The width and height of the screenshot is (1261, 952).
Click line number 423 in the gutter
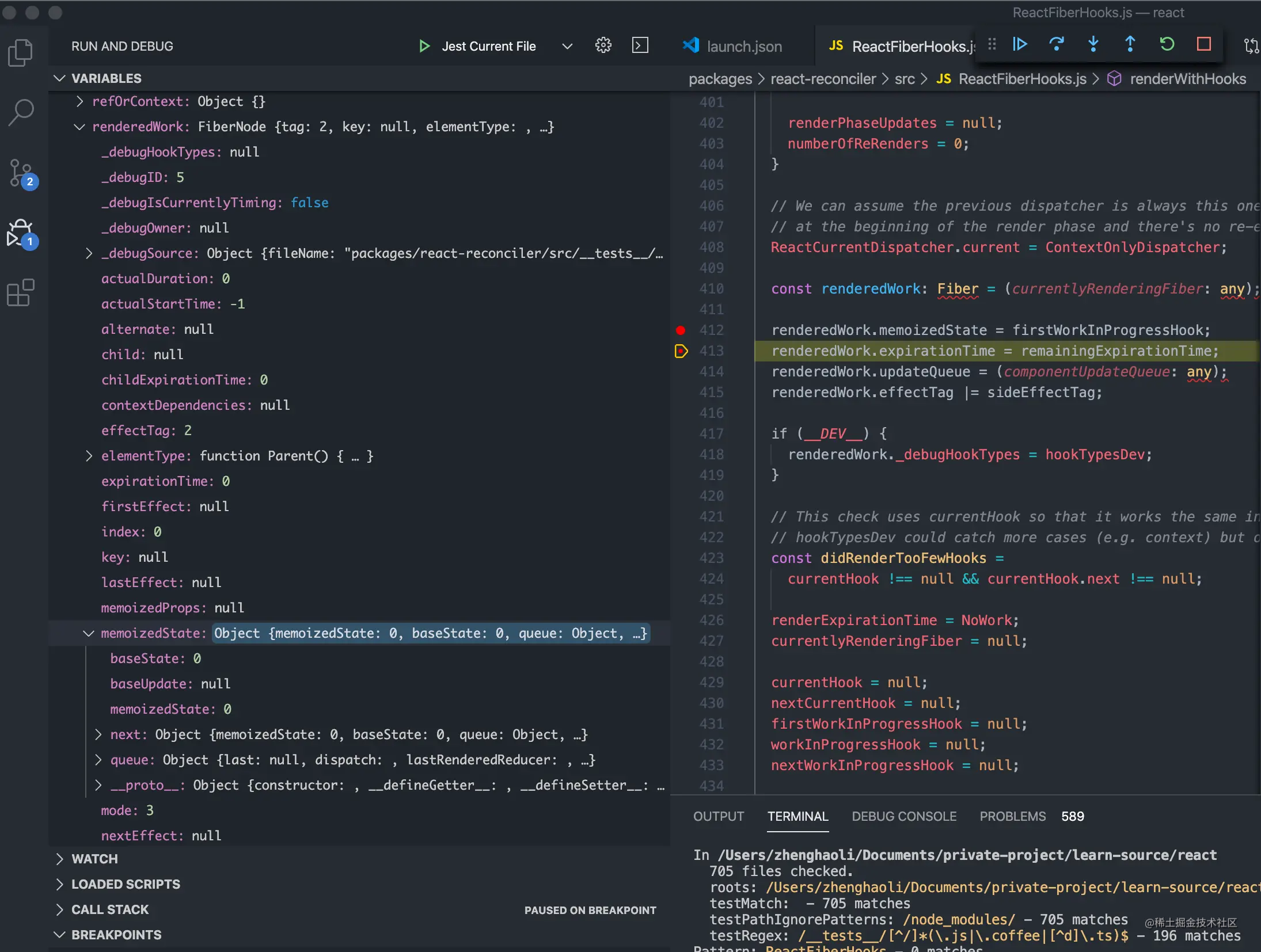pos(712,558)
